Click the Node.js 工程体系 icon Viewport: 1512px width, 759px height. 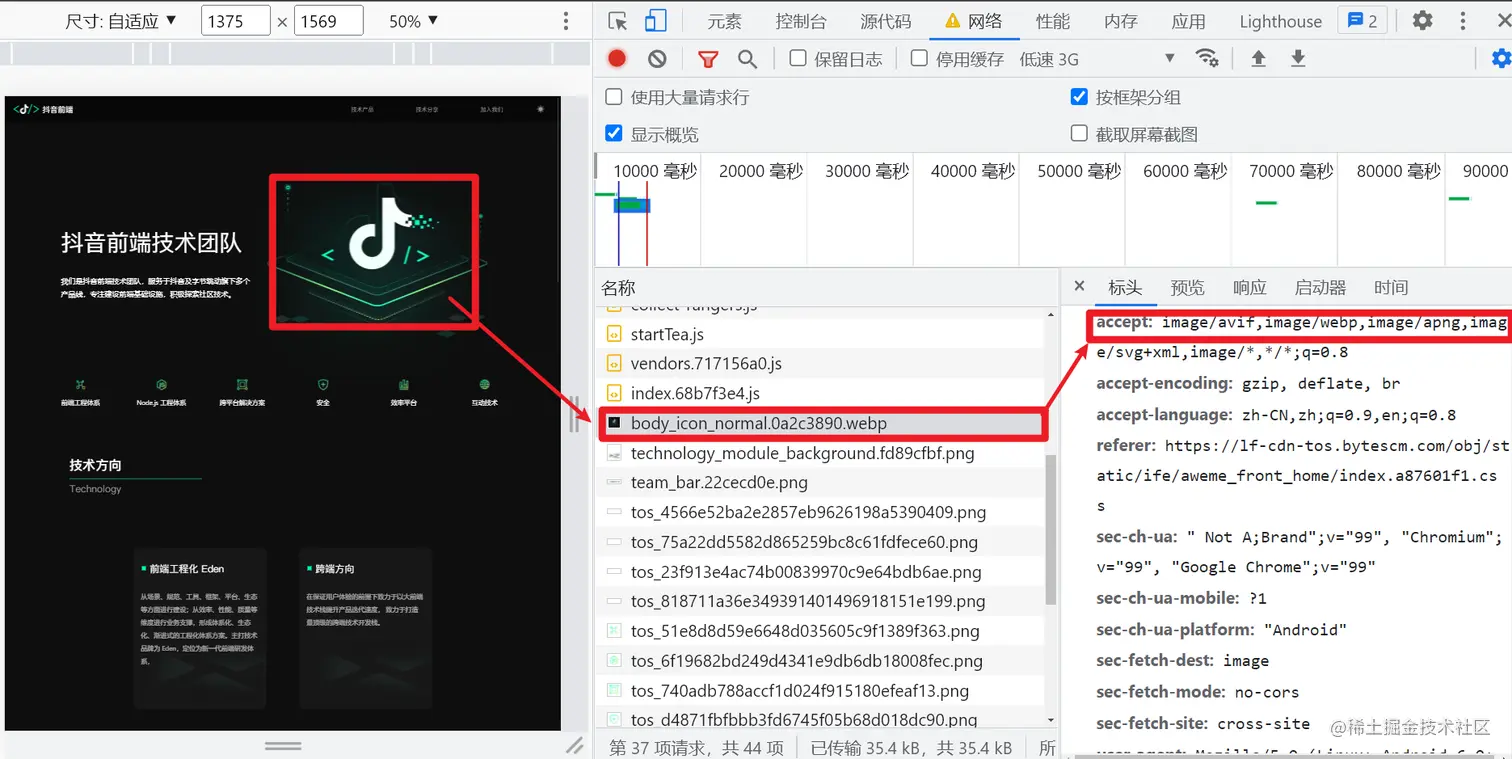161,385
